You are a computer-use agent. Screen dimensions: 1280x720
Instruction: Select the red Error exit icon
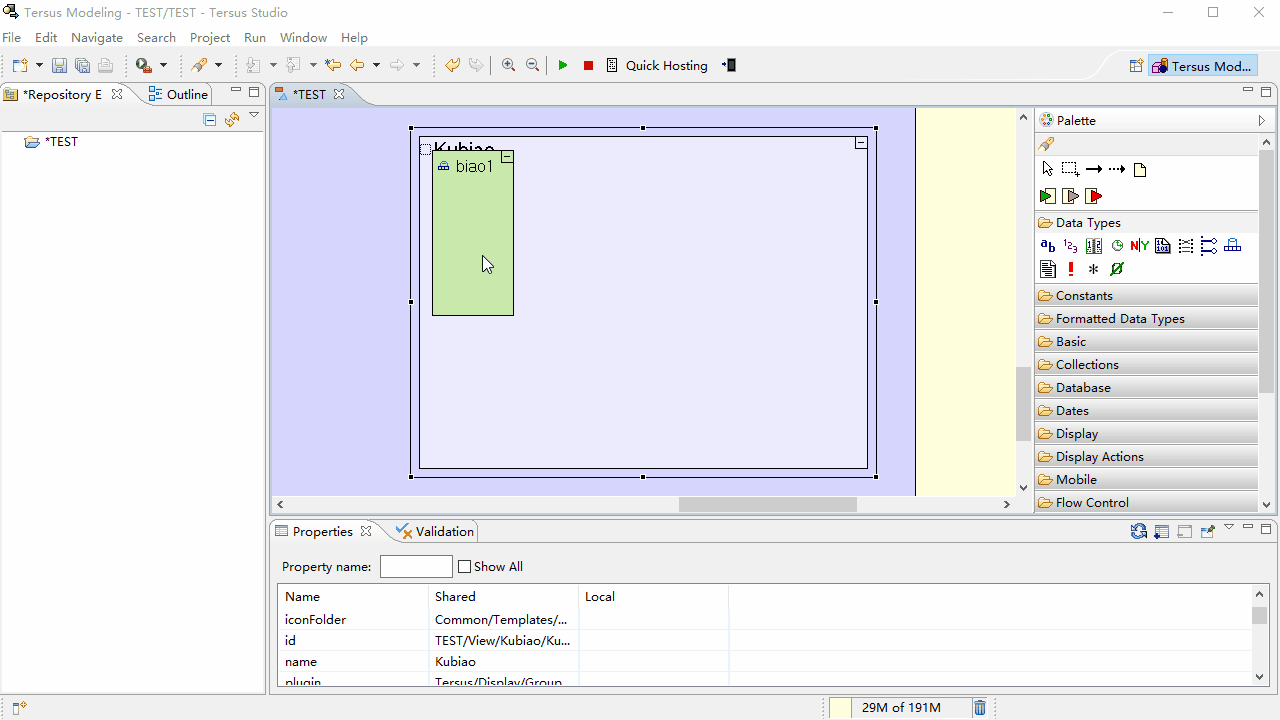(1093, 196)
